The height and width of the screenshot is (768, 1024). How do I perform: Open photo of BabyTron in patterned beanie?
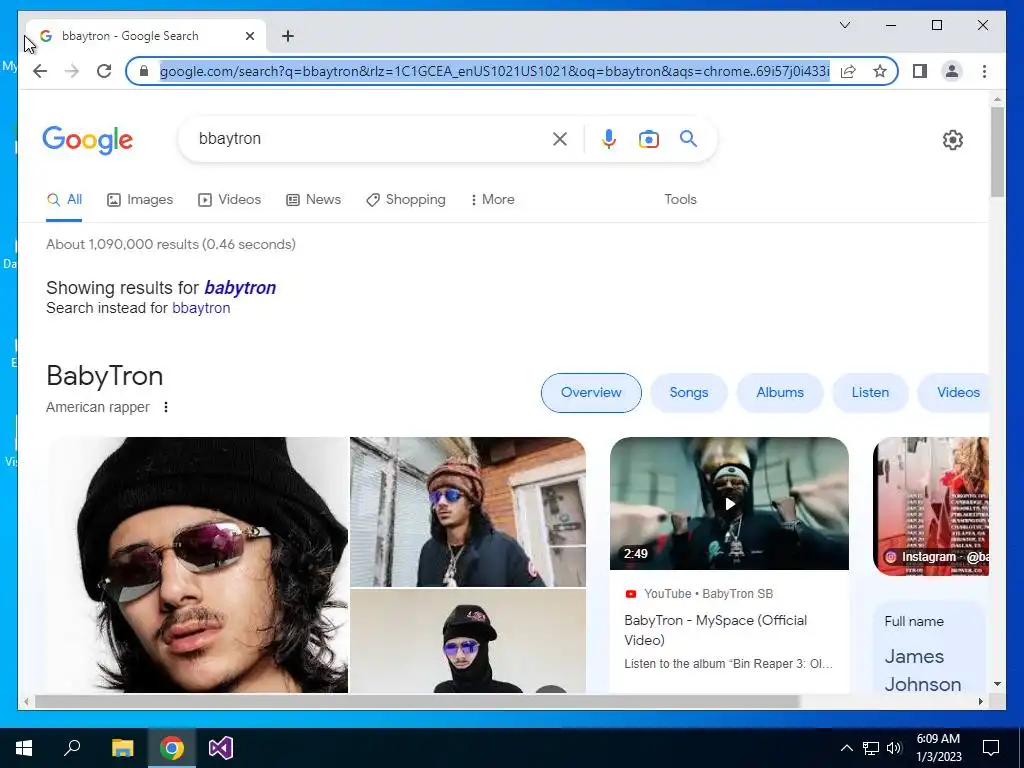click(468, 512)
